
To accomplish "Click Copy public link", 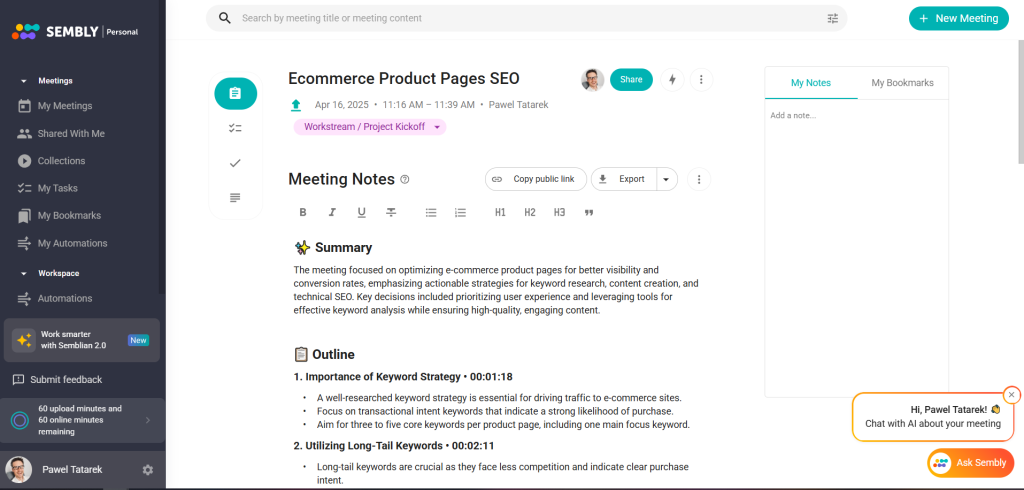I will 536,179.
